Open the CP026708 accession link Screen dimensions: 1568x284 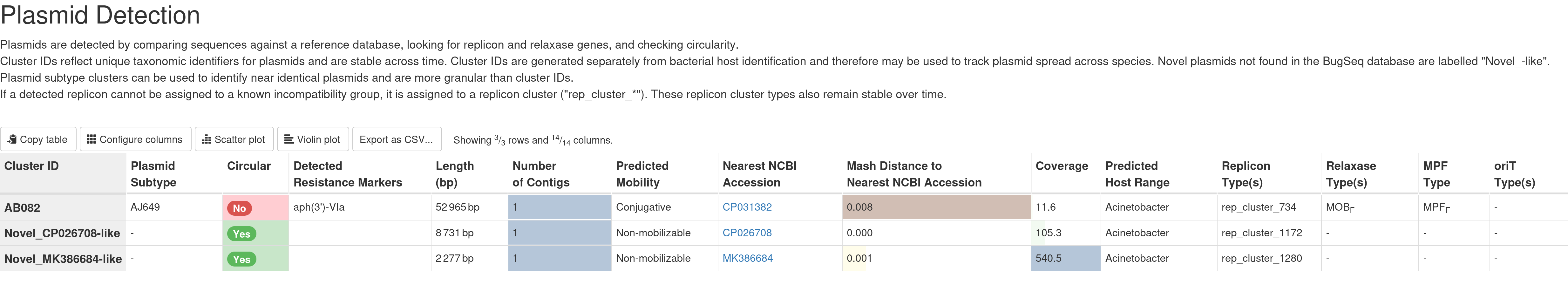pyautogui.click(x=747, y=233)
